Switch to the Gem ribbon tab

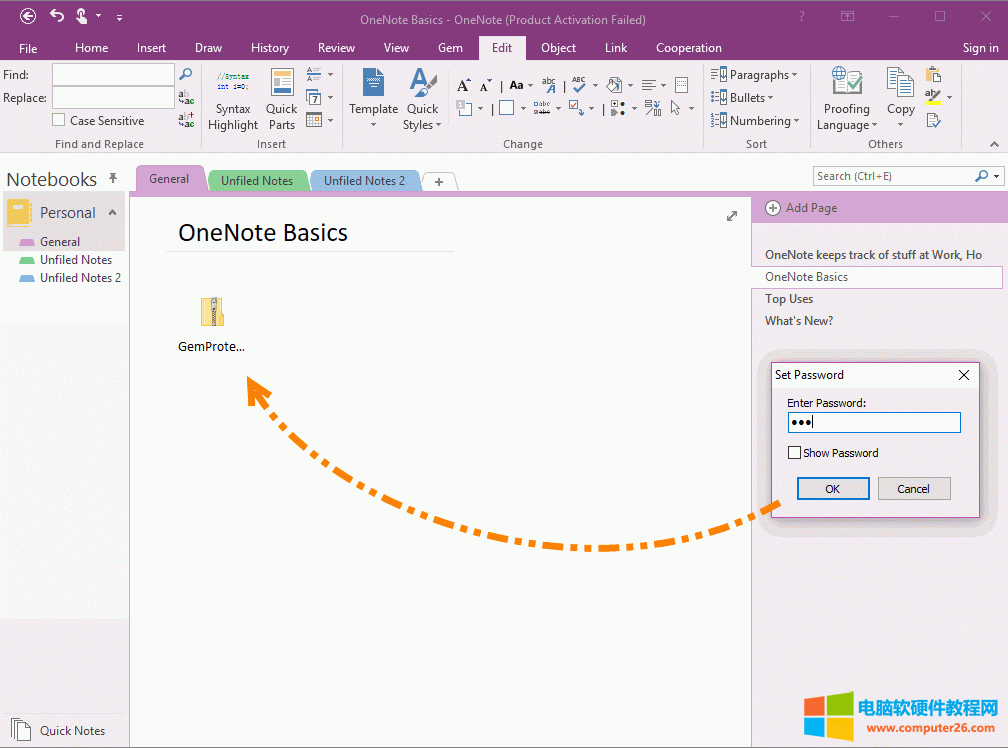(450, 48)
